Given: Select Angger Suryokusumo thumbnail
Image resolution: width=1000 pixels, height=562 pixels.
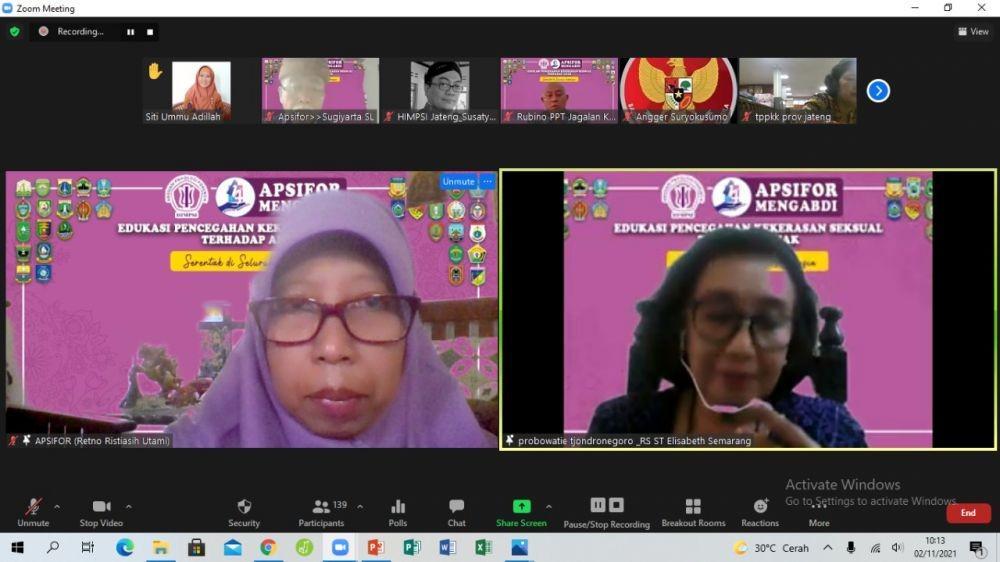Looking at the screenshot, I should tap(679, 90).
